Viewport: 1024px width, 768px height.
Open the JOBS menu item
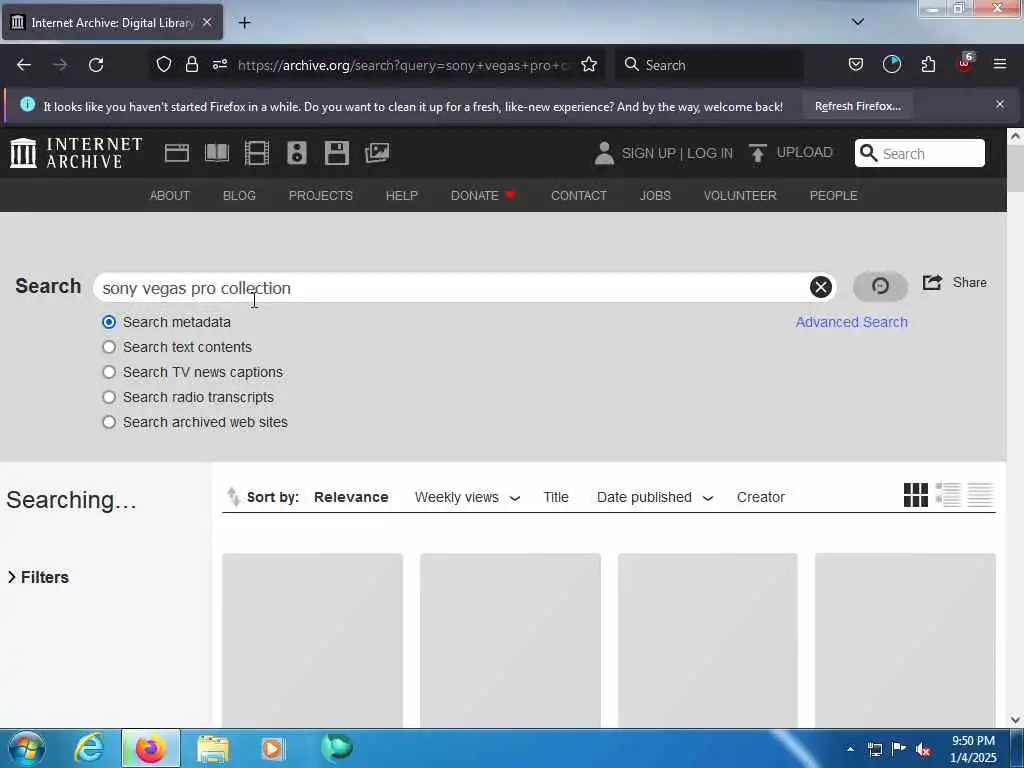pos(655,195)
